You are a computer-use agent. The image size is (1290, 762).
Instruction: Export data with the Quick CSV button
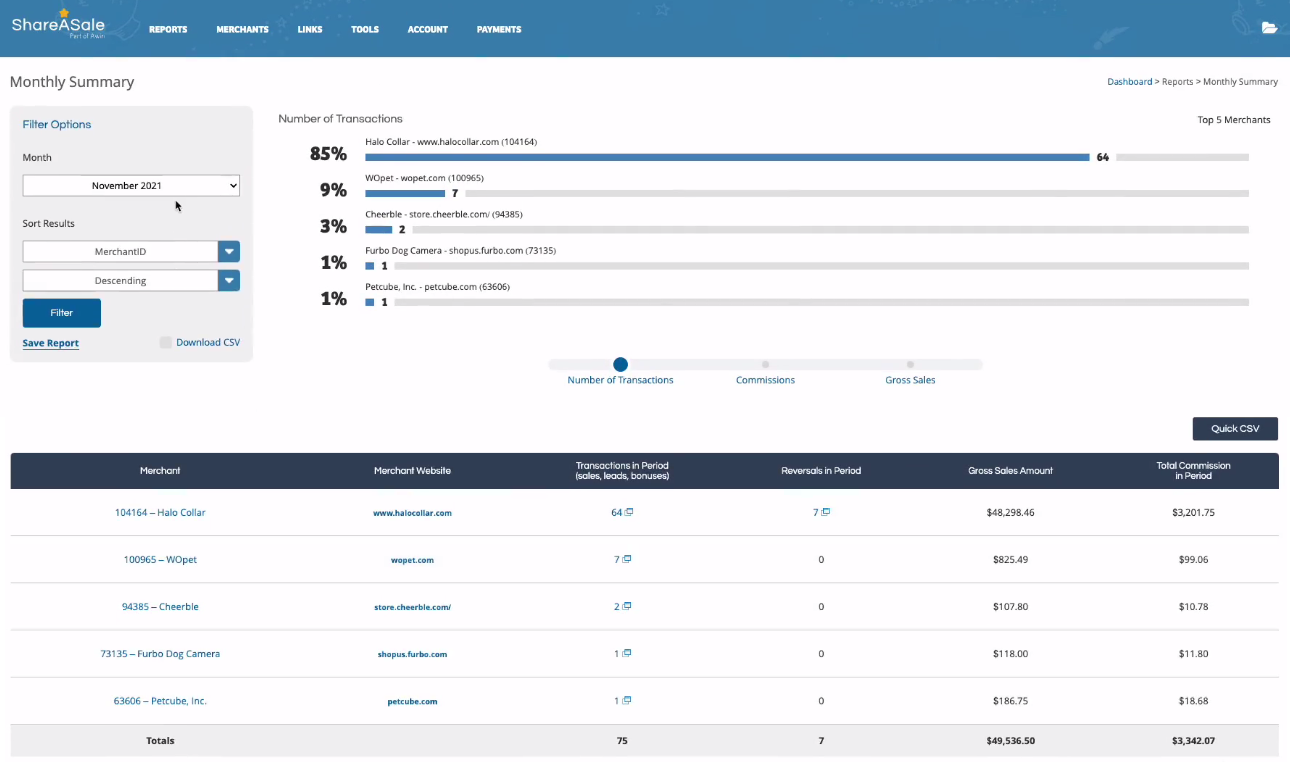1235,428
